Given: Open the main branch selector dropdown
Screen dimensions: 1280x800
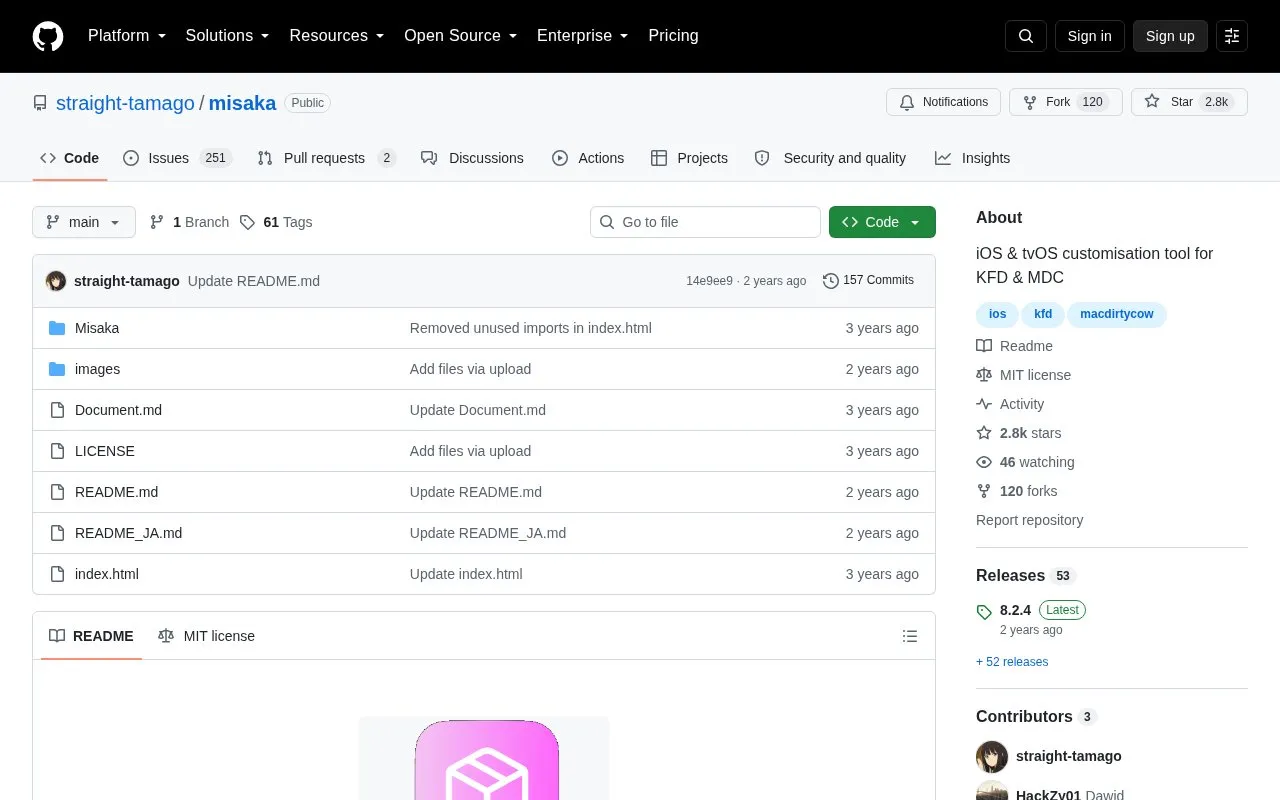Looking at the screenshot, I should click(x=84, y=222).
